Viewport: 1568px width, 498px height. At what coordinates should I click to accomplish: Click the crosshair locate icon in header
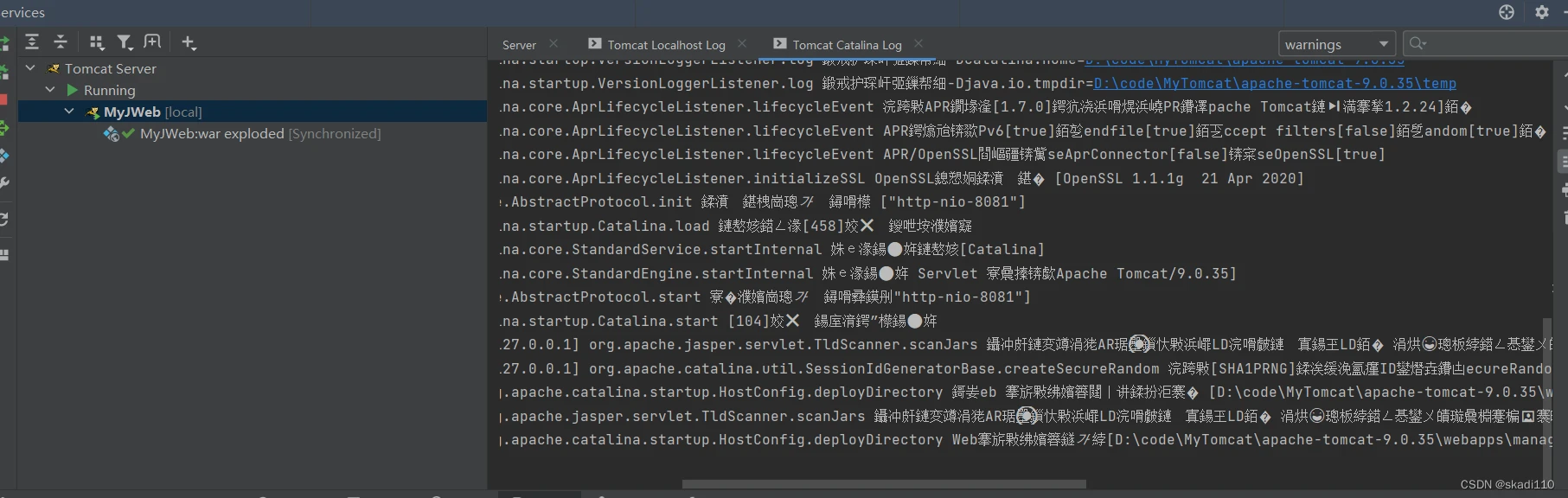(1507, 12)
